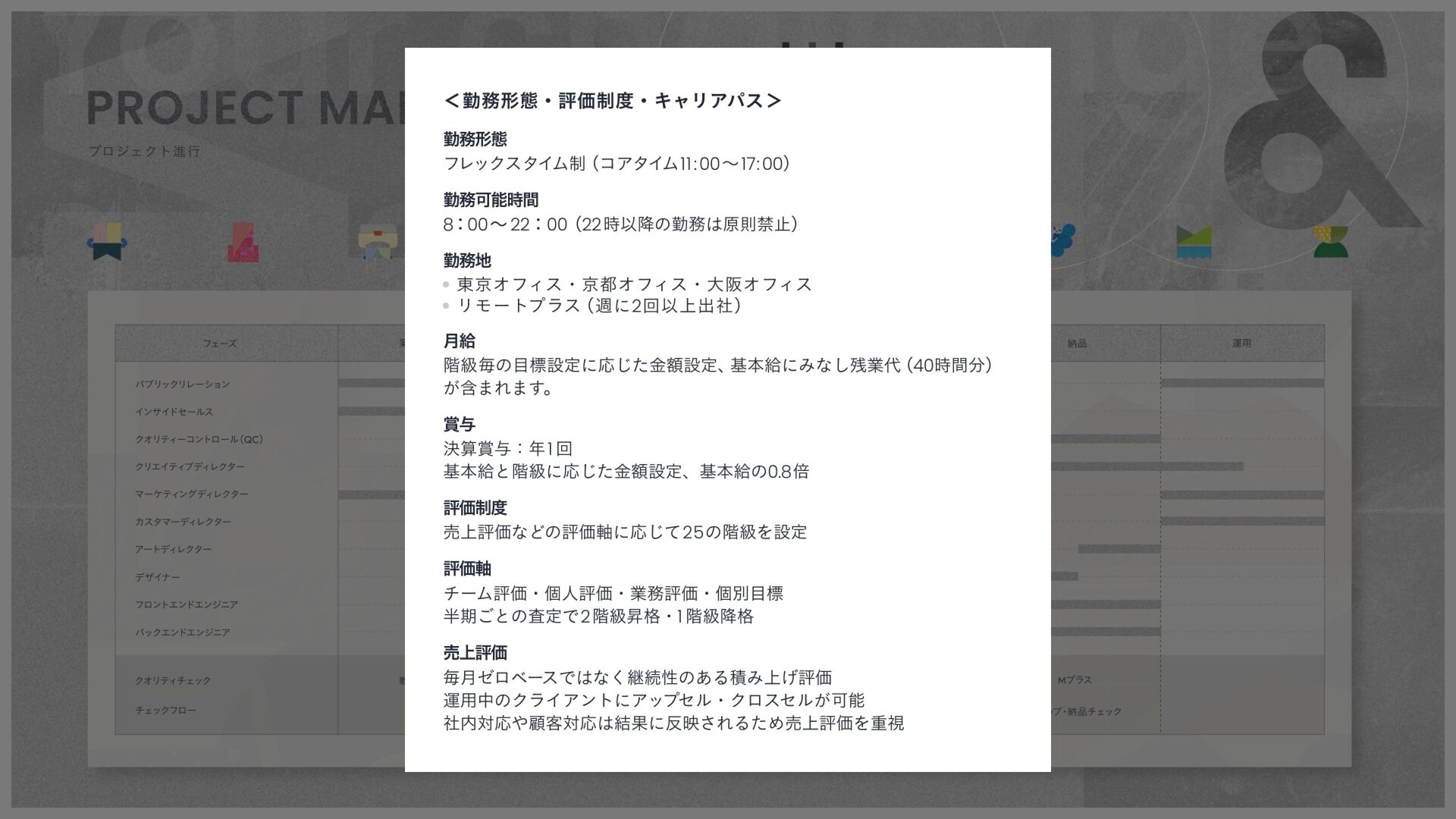Select the 納品 column header
Screen dimensions: 1456x819
coord(1077,344)
